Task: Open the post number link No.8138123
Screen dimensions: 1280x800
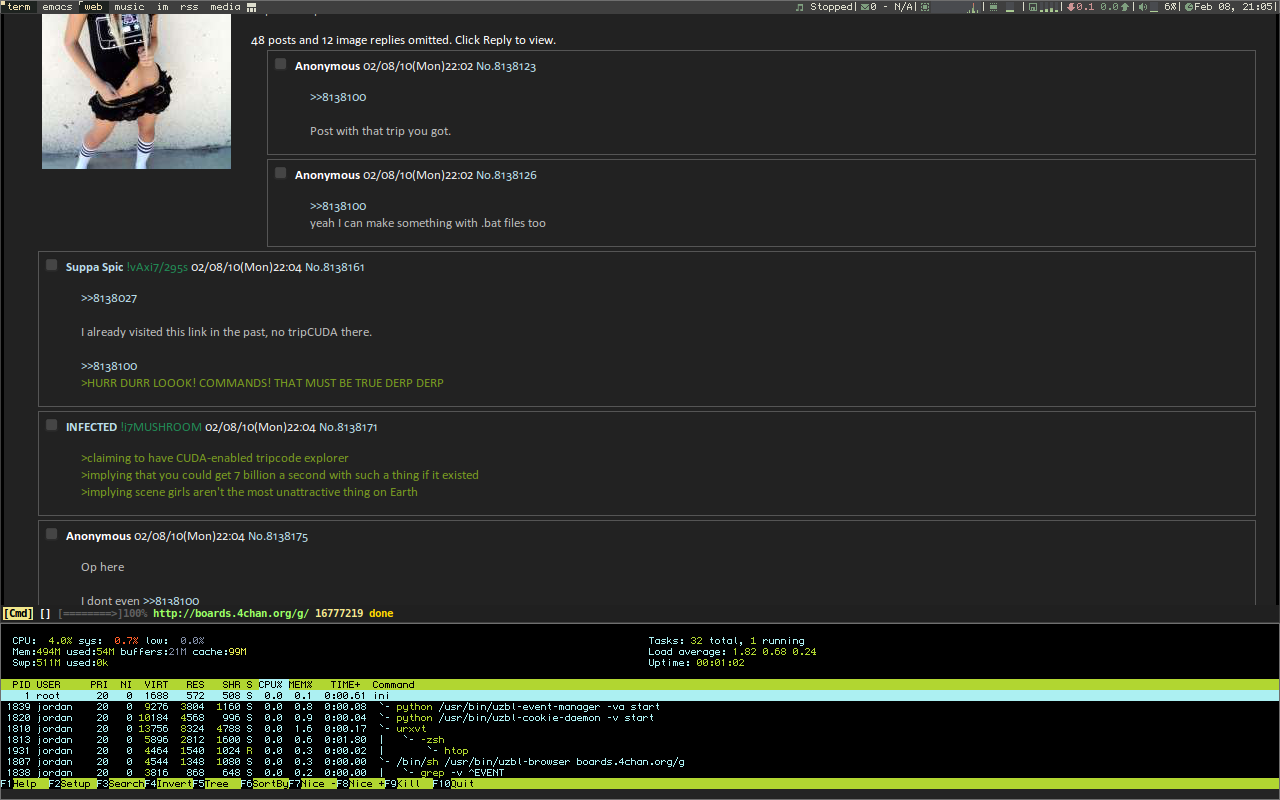Action: pyautogui.click(x=506, y=66)
